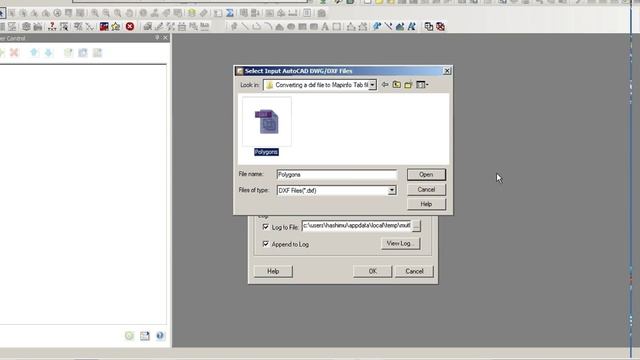Open the view menu dropdown in file dialog

click(x=422, y=84)
